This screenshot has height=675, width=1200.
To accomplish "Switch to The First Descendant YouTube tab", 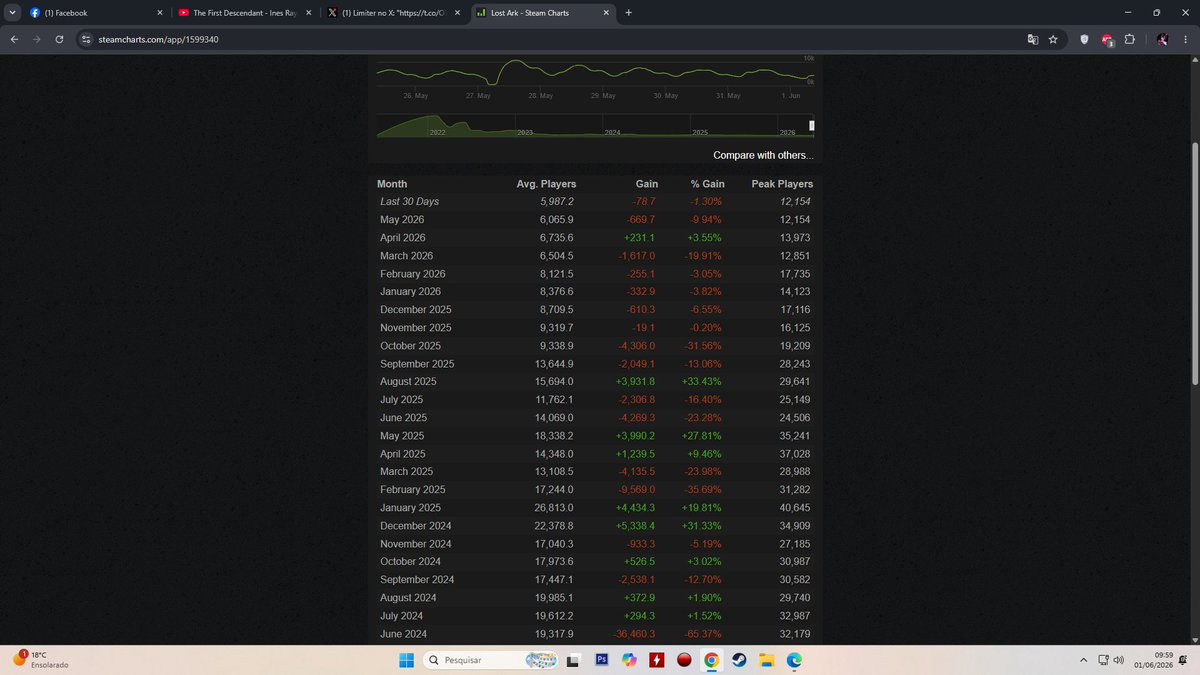I will click(243, 13).
